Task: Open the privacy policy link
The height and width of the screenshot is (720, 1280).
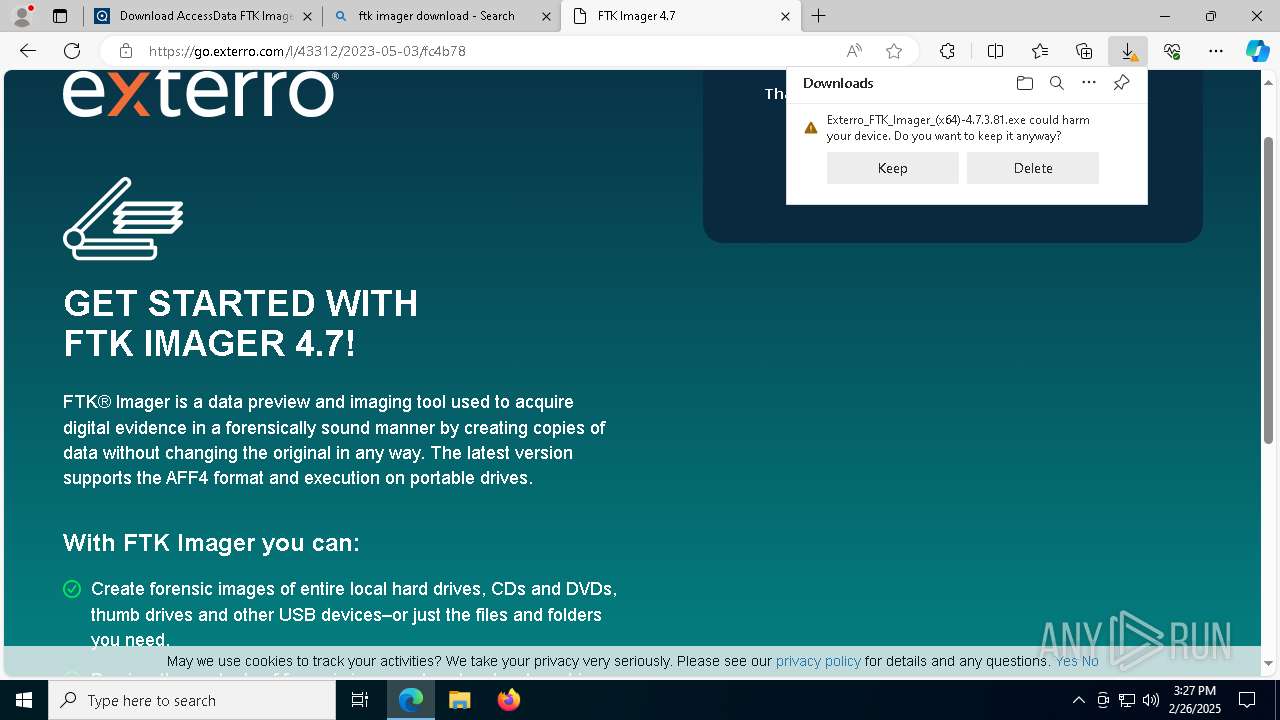Action: pos(818,661)
